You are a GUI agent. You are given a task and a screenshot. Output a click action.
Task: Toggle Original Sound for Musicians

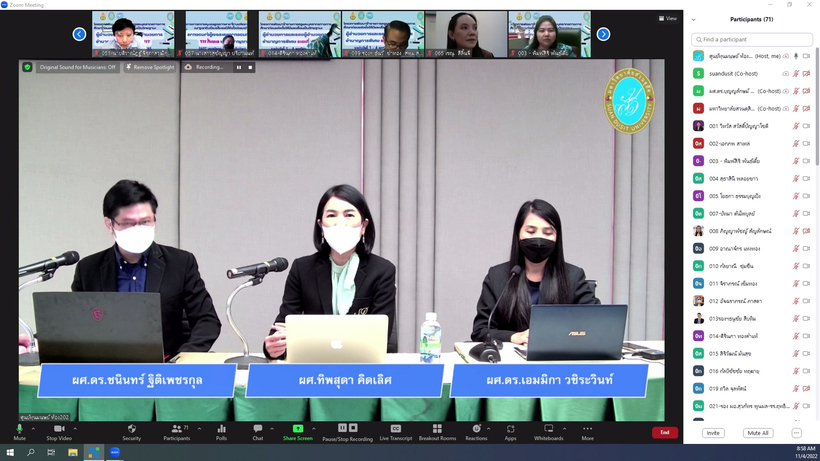(77, 67)
